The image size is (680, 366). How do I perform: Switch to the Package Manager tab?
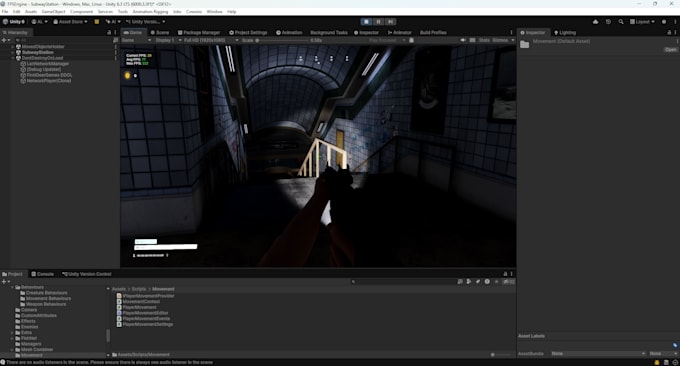199,33
